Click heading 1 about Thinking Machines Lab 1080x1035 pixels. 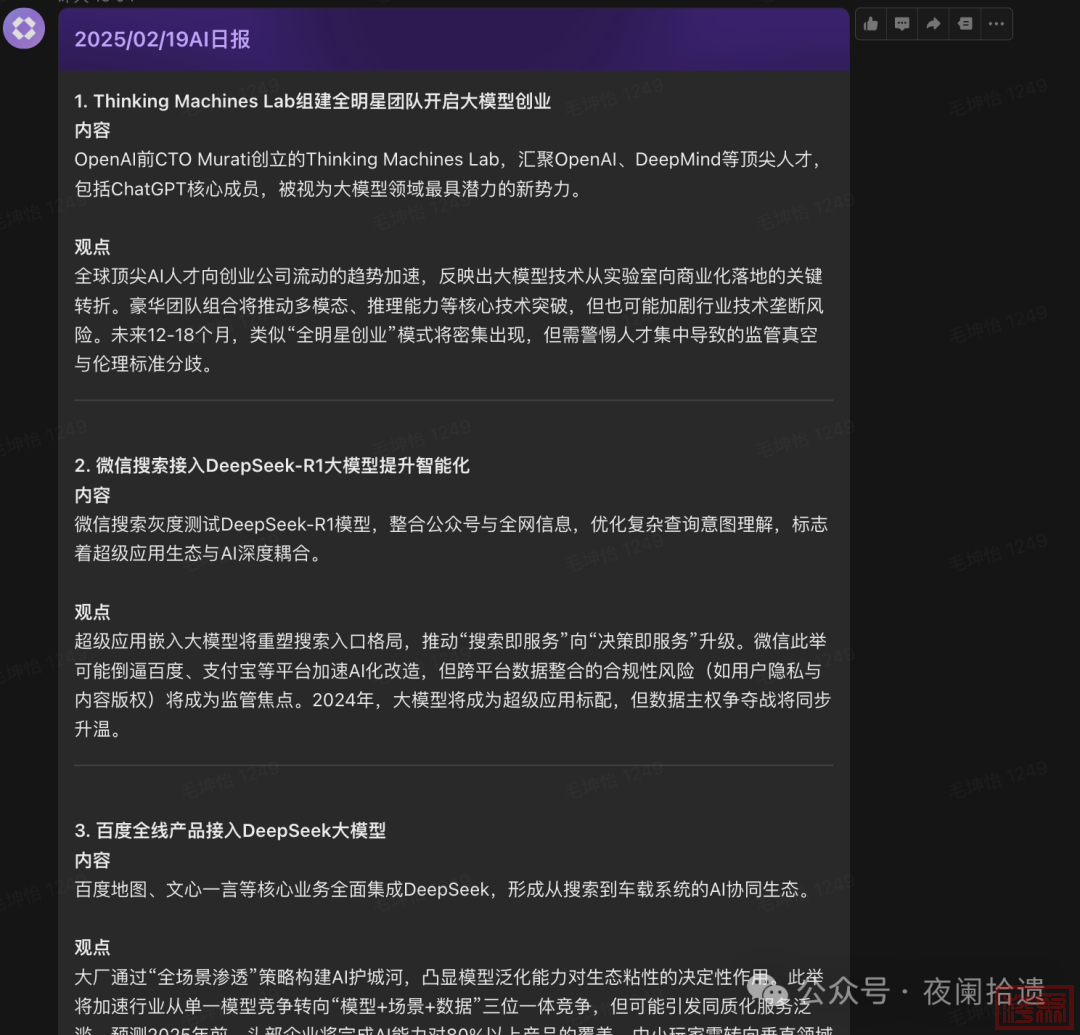(x=313, y=101)
